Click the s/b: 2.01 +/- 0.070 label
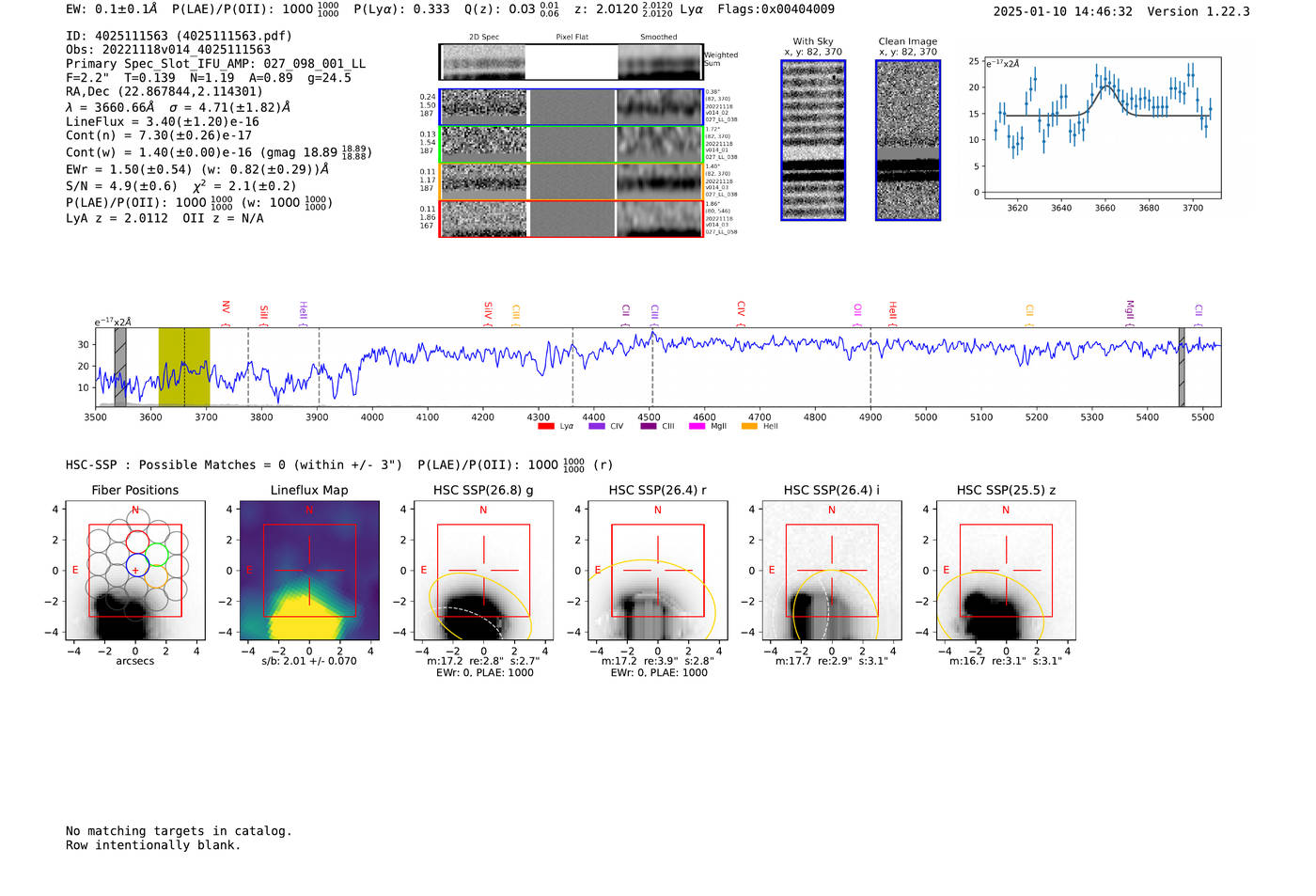Image resolution: width=1316 pixels, height=896 pixels. click(x=309, y=661)
